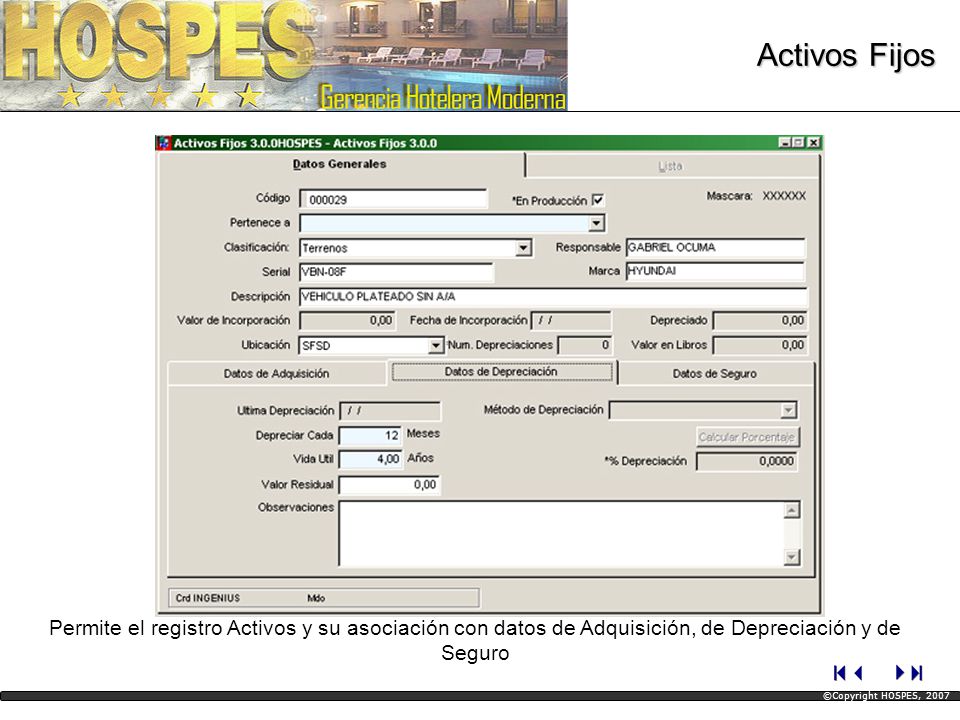Minimize the Activos Fijos window

784,143
